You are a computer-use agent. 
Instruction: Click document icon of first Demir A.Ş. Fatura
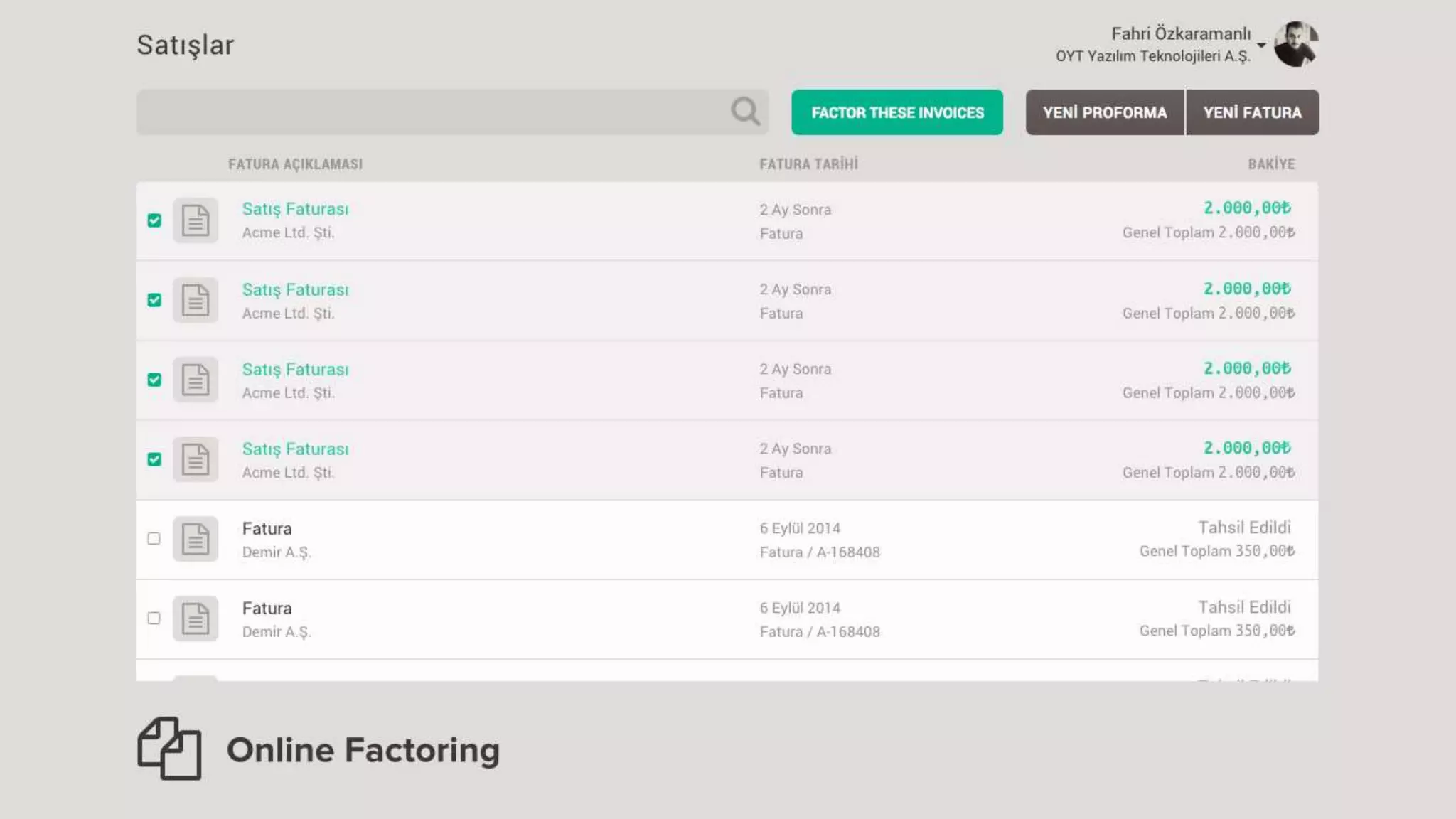(x=196, y=539)
